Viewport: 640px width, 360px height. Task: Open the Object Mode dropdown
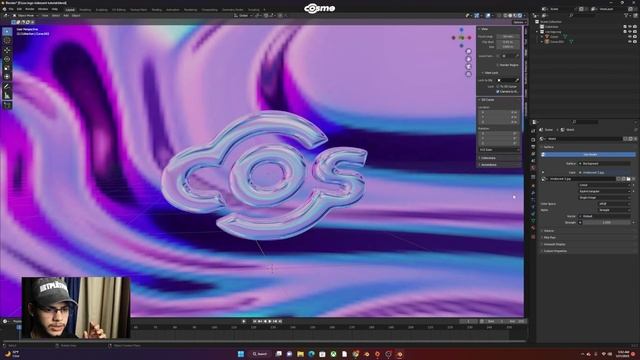click(x=25, y=16)
